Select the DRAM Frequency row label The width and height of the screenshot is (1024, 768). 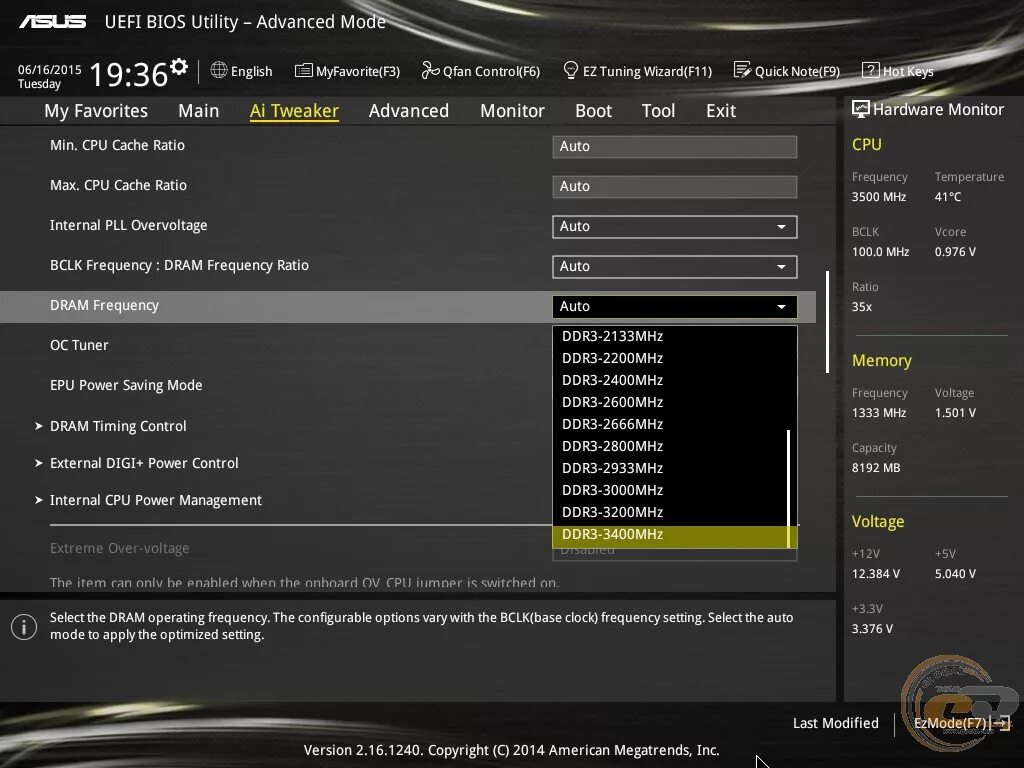point(104,305)
